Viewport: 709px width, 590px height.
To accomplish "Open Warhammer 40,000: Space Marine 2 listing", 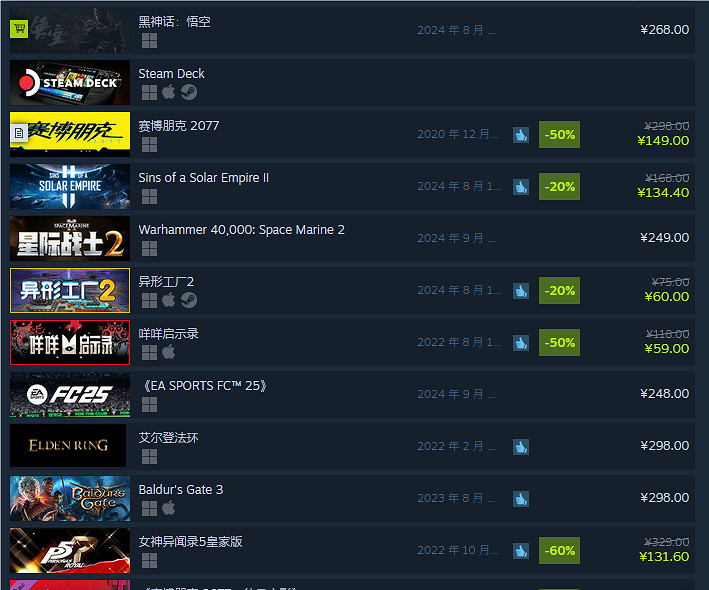I will (x=241, y=230).
